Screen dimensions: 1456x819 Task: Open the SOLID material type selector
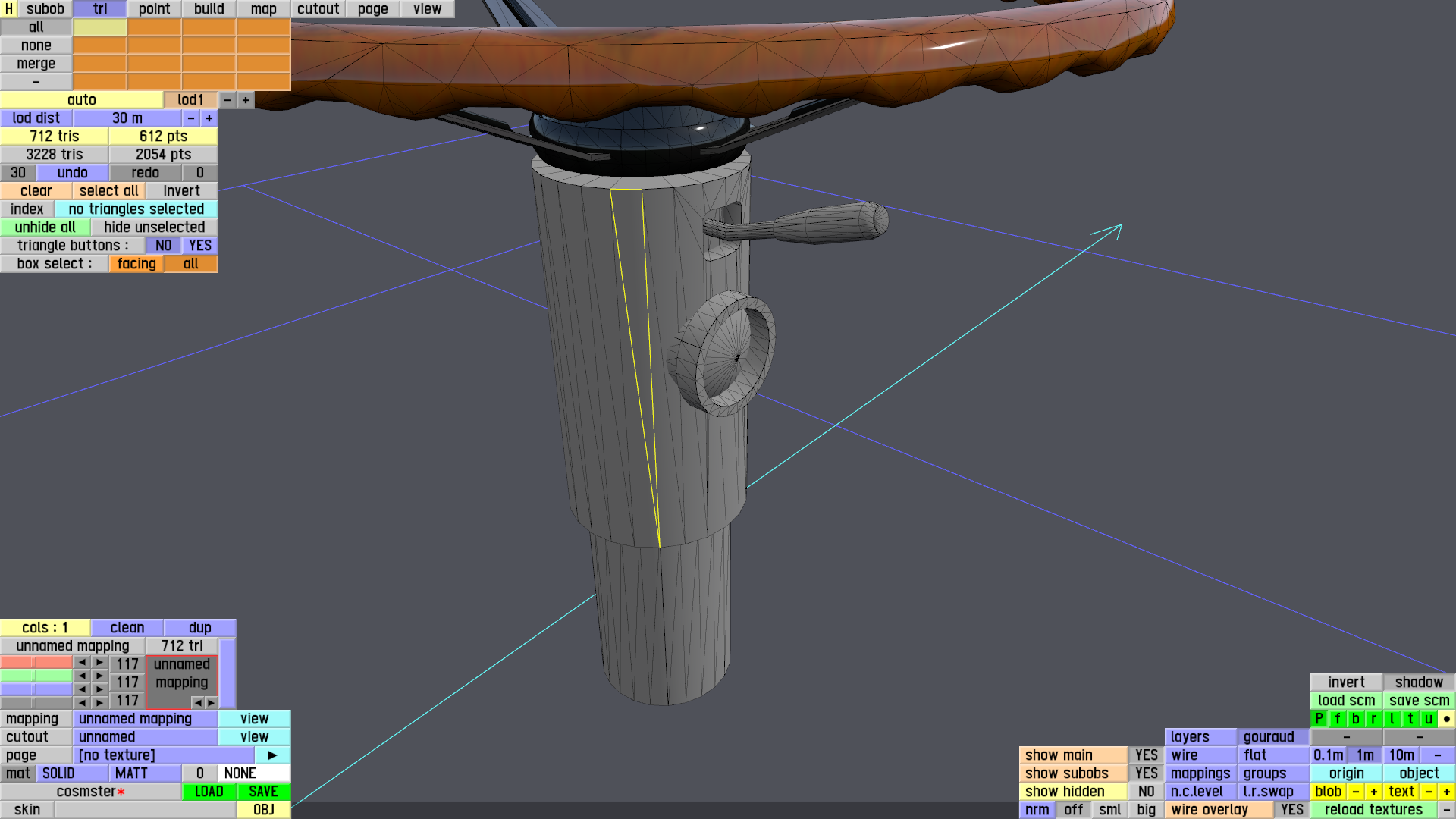[73, 773]
